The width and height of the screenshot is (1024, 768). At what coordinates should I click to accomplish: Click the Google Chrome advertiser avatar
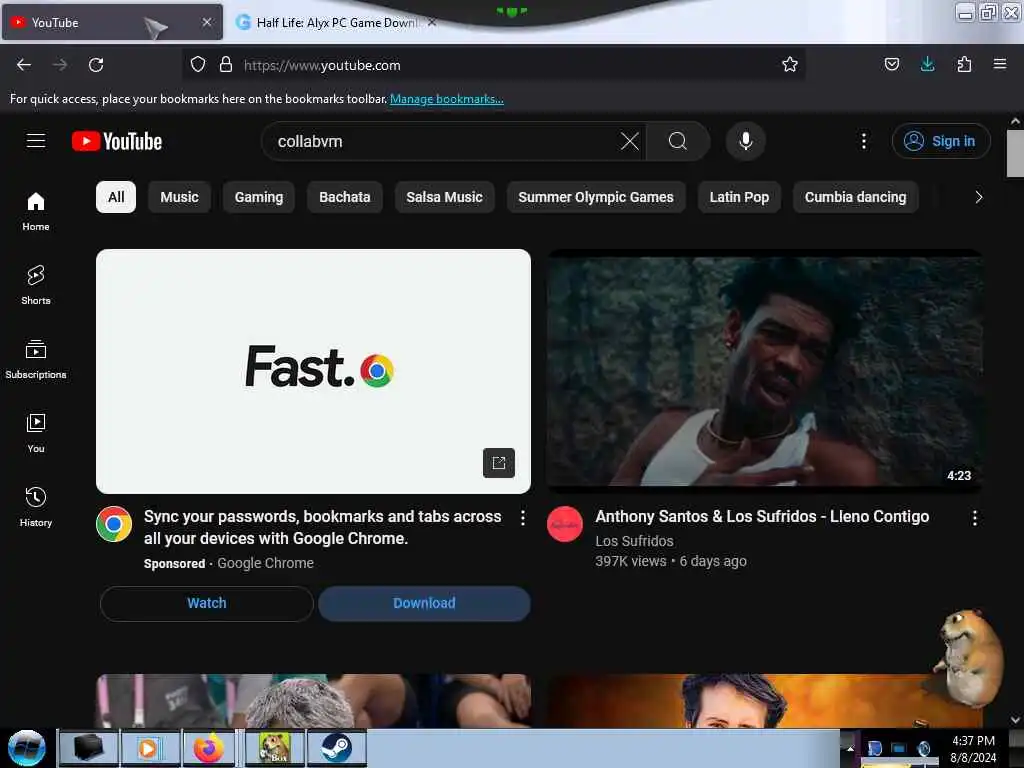(114, 524)
